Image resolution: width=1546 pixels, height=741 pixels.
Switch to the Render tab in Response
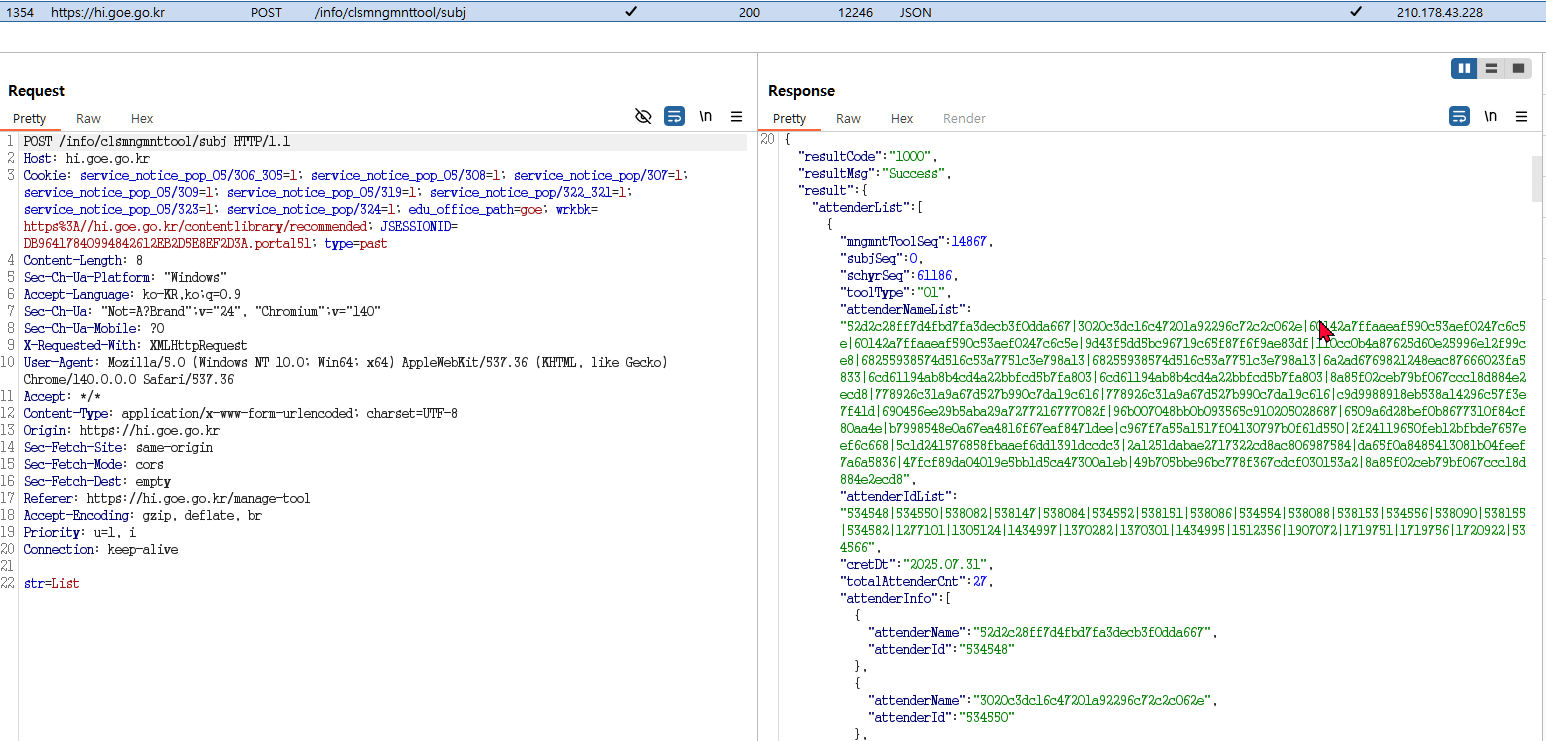(x=964, y=118)
